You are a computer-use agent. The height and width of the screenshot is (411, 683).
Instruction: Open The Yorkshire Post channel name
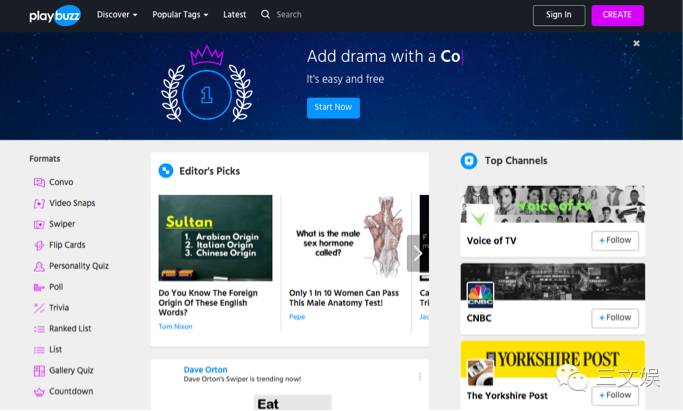point(507,396)
